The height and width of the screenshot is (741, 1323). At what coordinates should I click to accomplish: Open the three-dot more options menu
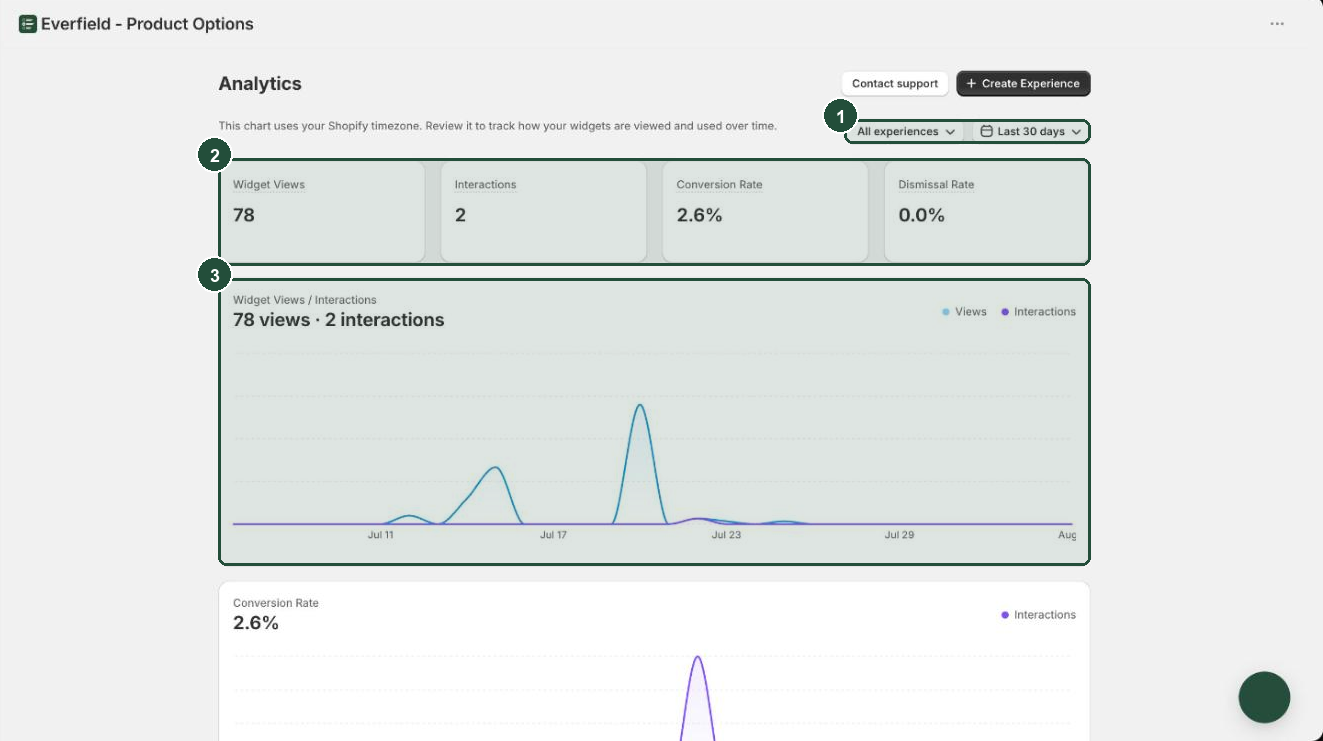point(1277,24)
